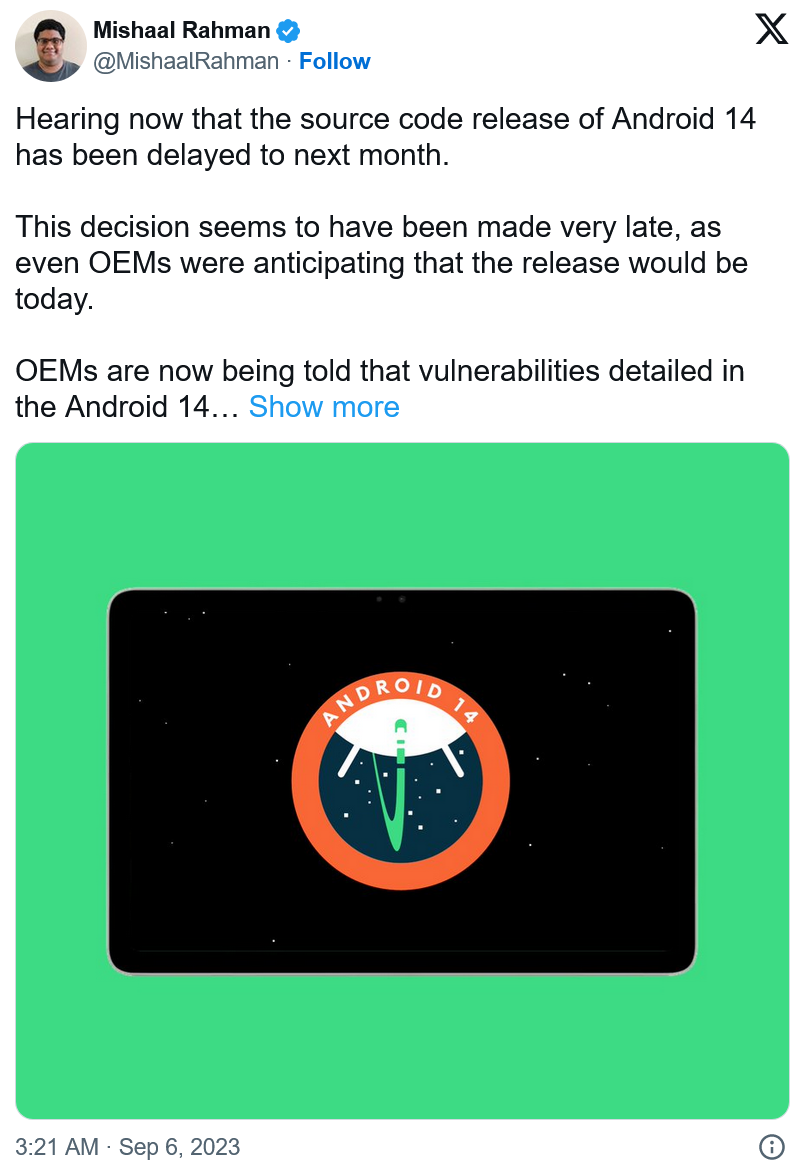Follow the MishaalRahman account
Image resolution: width=796 pixels, height=1165 pixels.
pos(335,61)
